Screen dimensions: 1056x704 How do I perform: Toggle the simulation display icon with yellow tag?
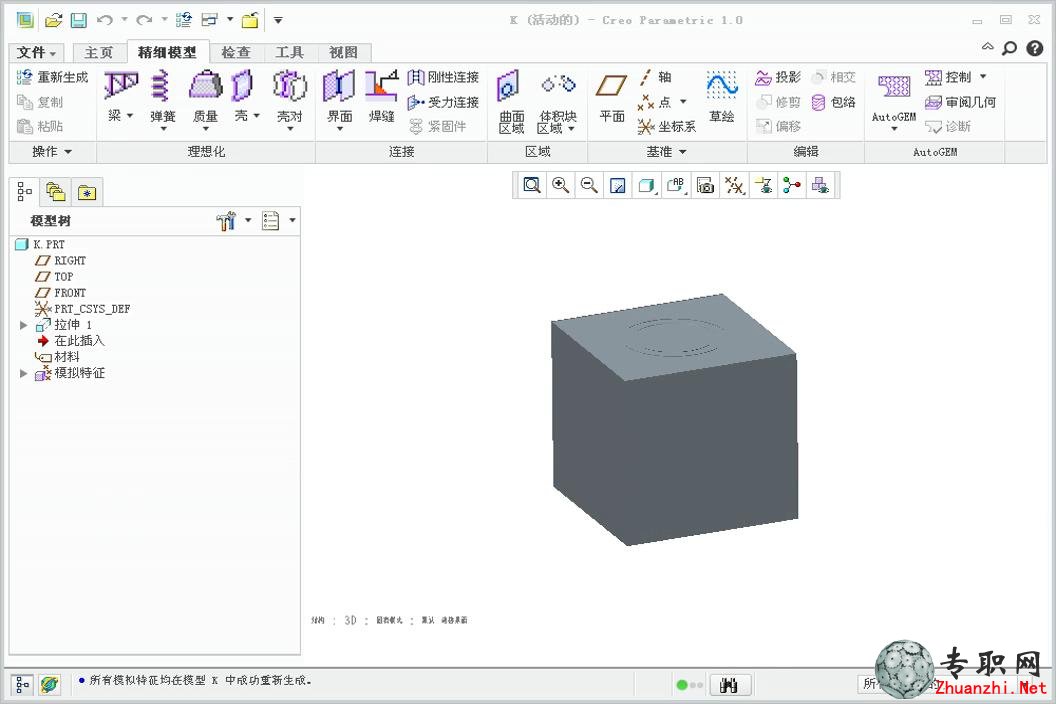(764, 185)
